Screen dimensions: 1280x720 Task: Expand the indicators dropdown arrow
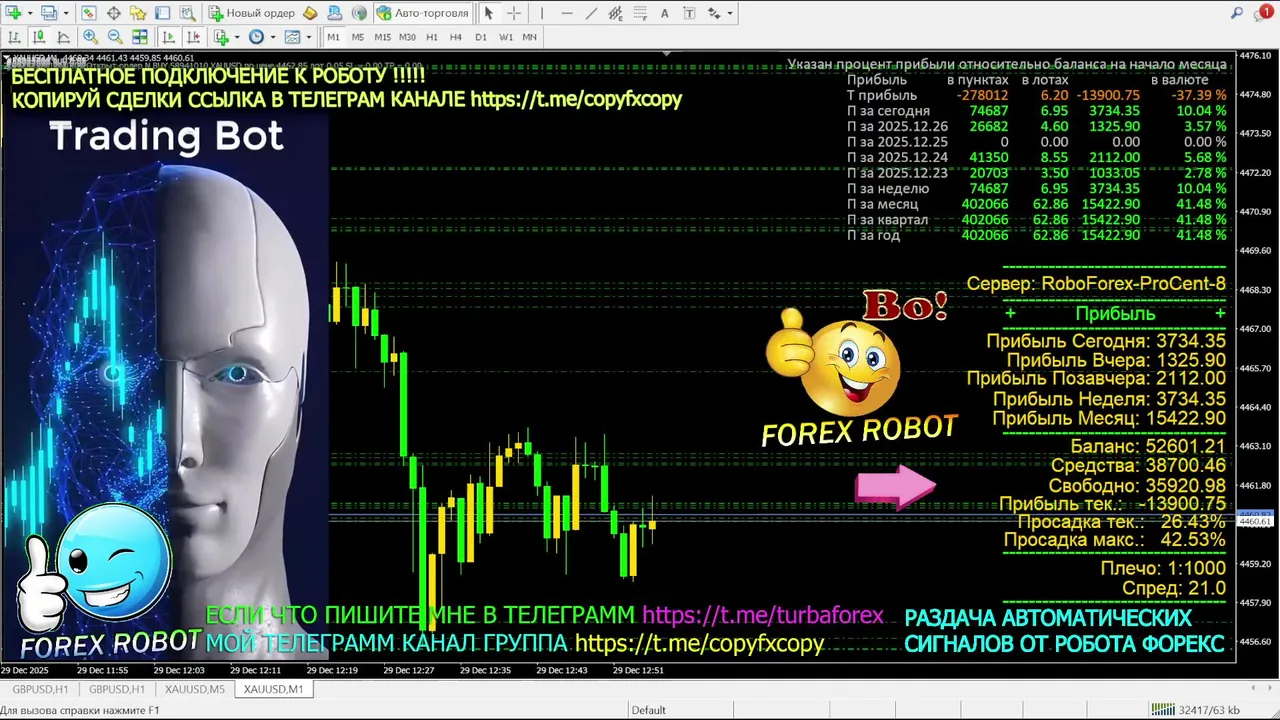[237, 37]
